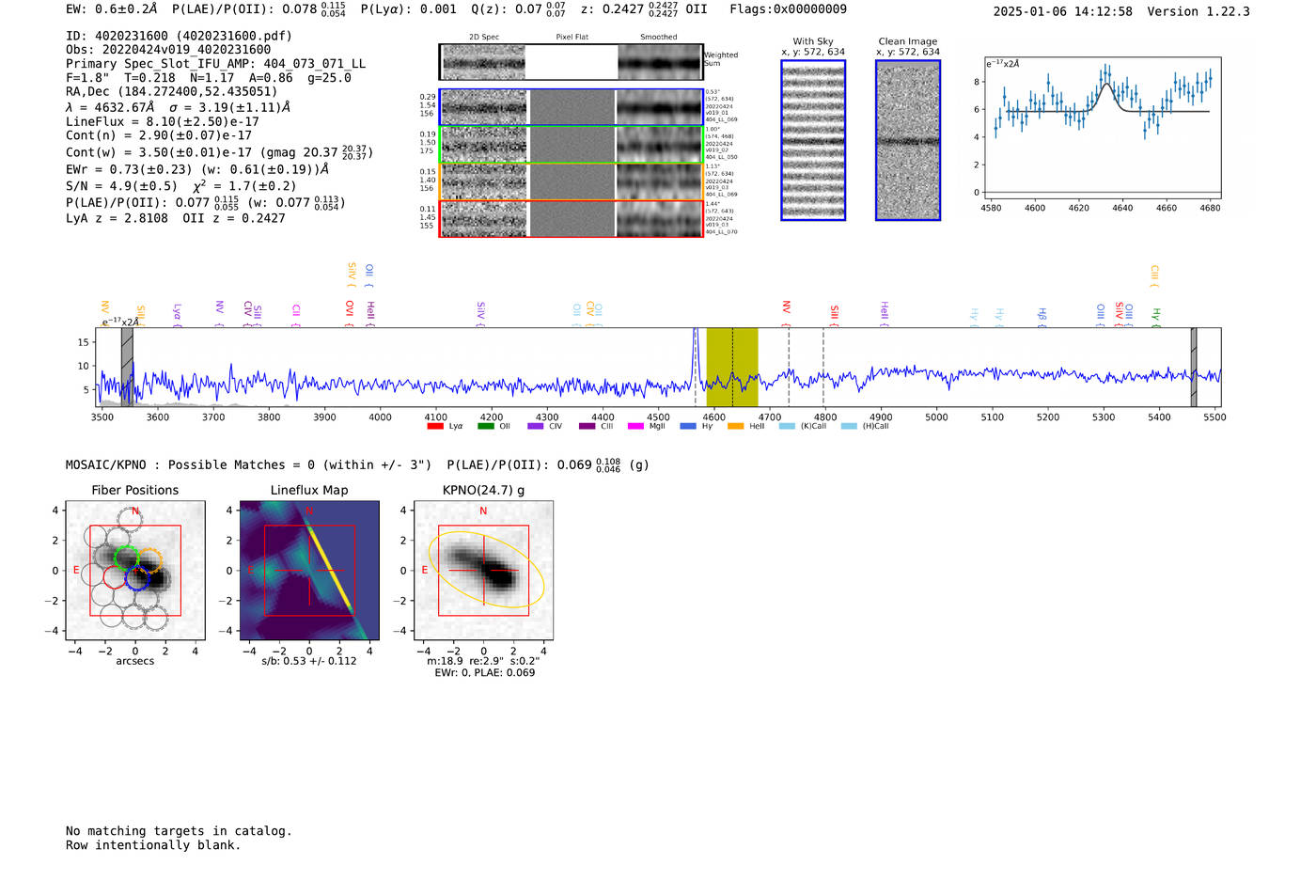
Task: Click the hatched gray band near 3550 Å
Action: pos(127,367)
